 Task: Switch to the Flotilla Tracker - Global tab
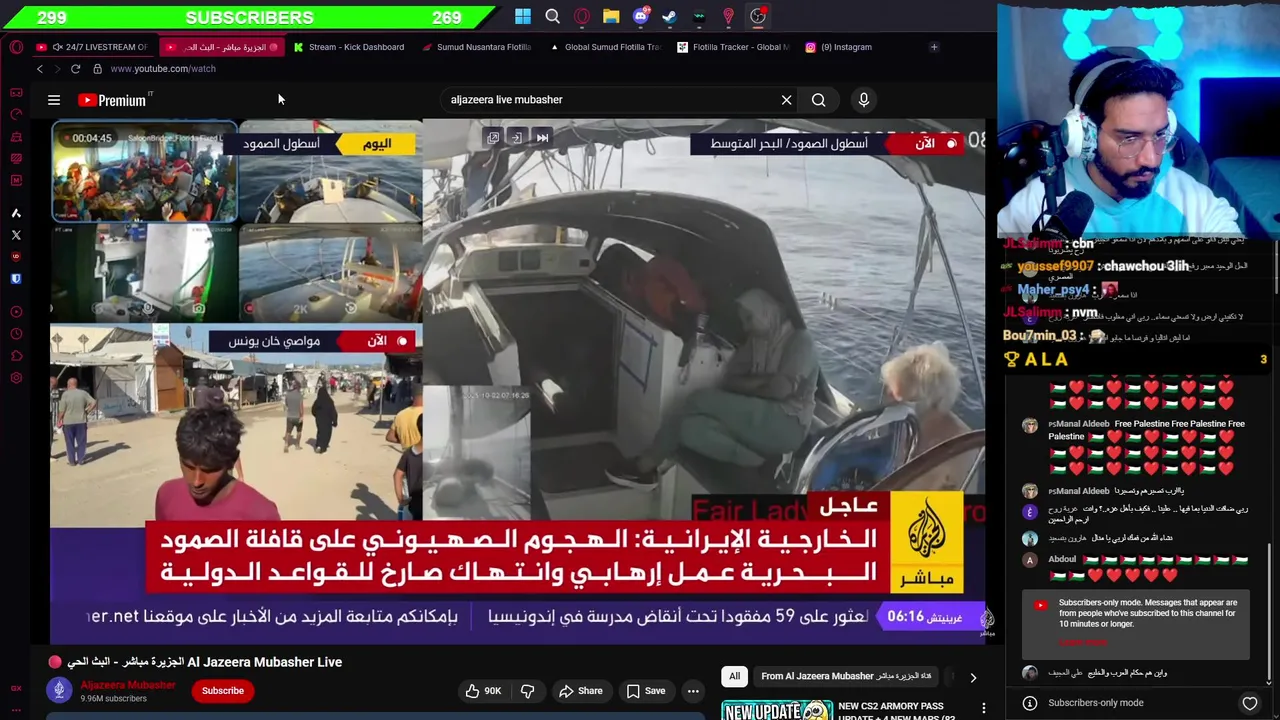click(x=734, y=47)
